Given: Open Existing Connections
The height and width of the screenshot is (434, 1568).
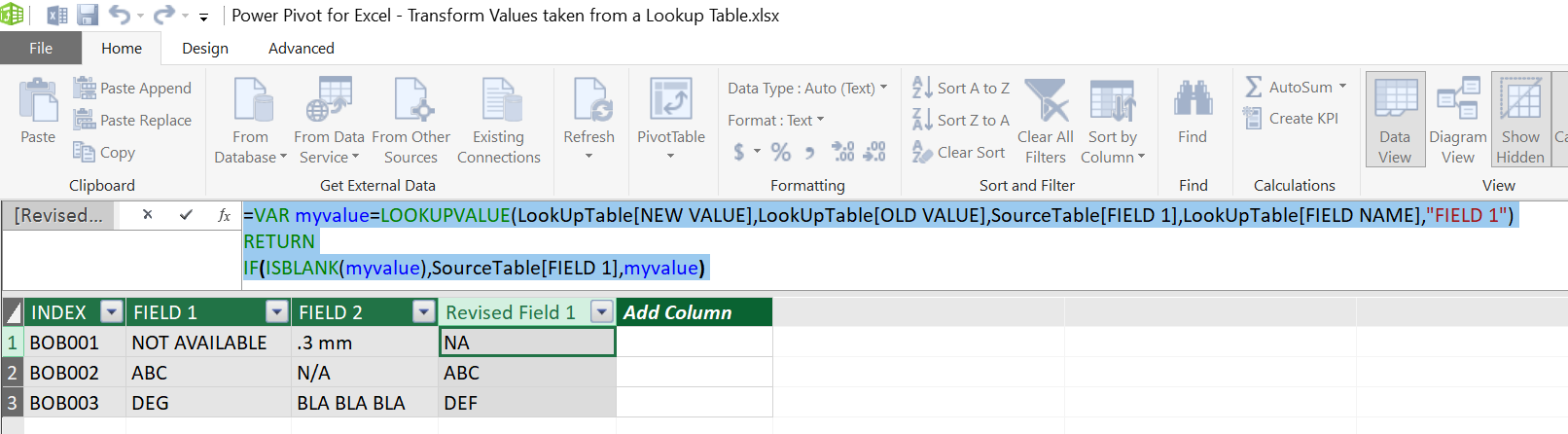Looking at the screenshot, I should (499, 122).
